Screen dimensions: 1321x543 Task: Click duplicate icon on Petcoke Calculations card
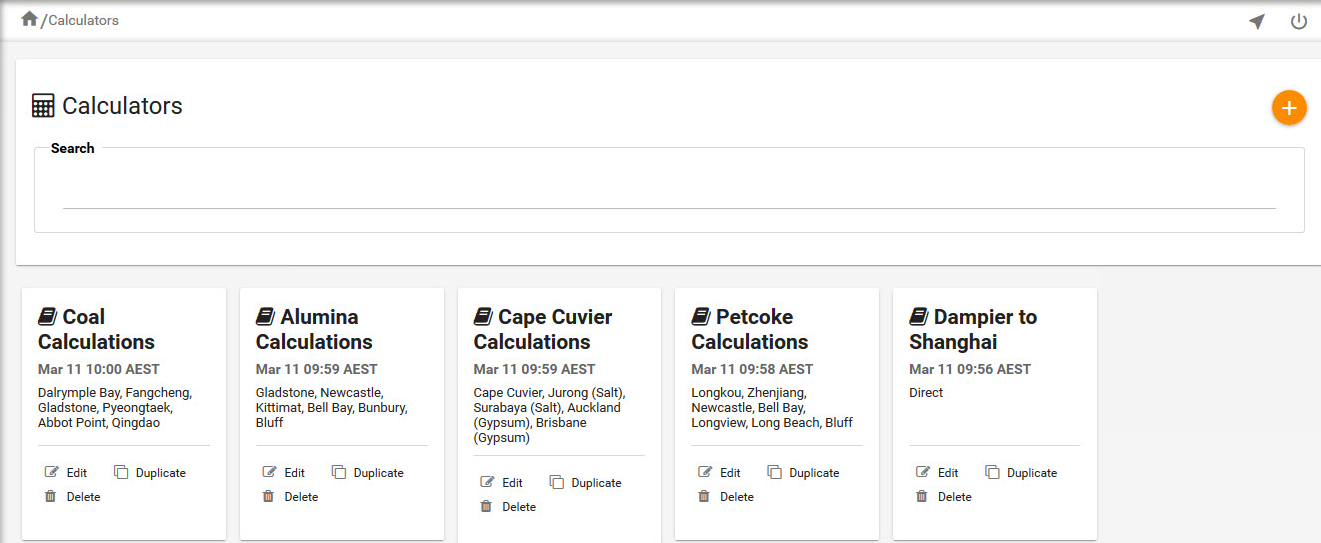[x=775, y=472]
